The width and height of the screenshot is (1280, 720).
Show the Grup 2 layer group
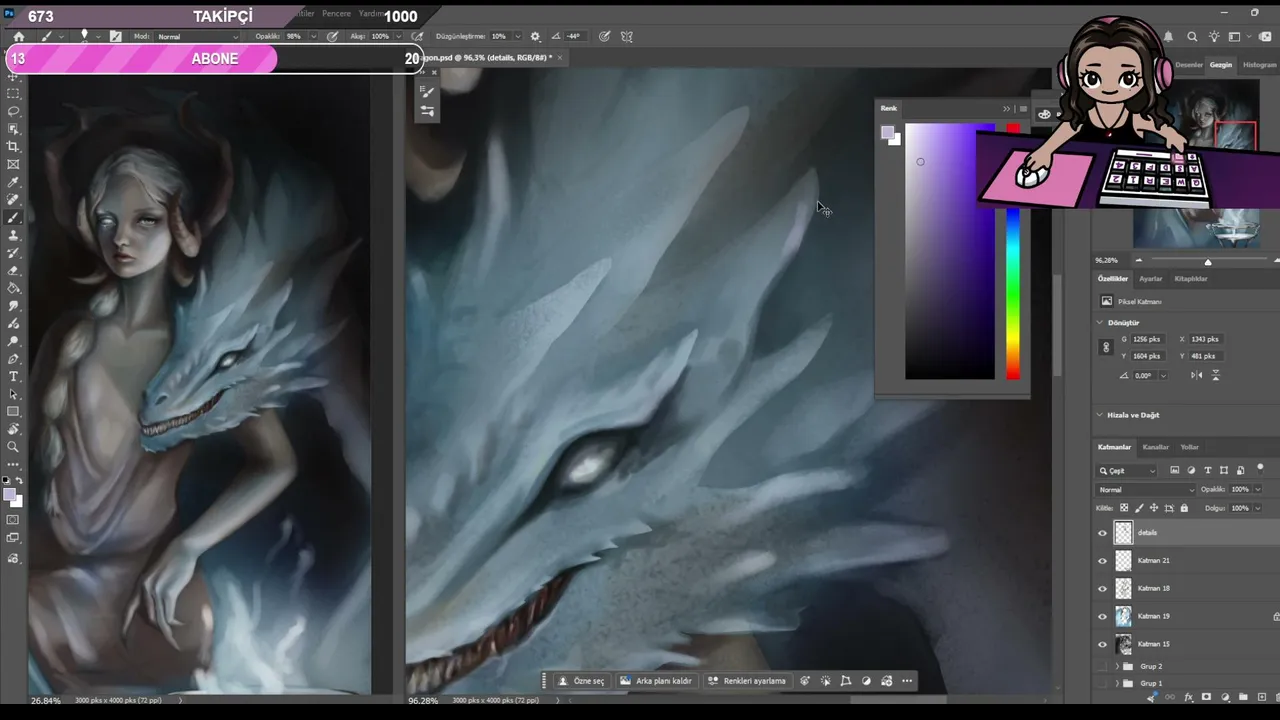click(1103, 666)
